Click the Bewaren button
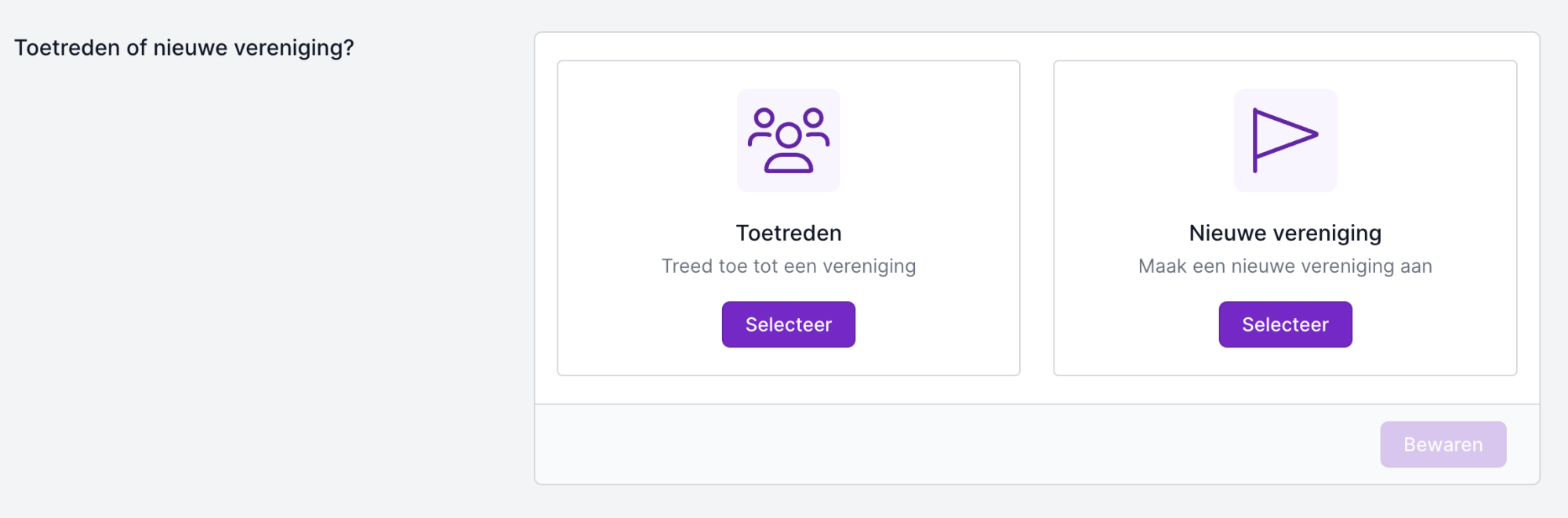 point(1443,444)
